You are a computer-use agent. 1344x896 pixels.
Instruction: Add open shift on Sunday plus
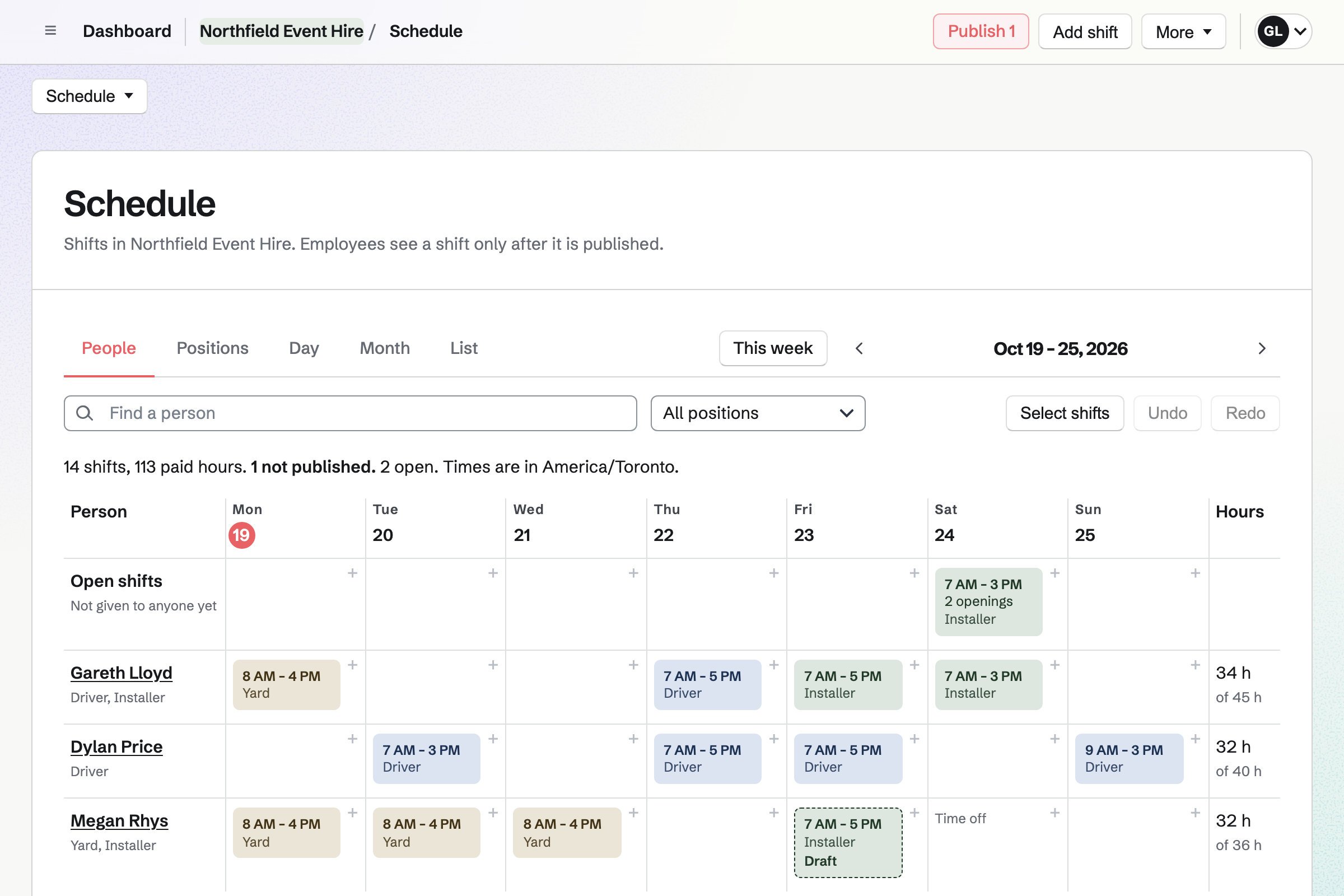click(x=1196, y=573)
